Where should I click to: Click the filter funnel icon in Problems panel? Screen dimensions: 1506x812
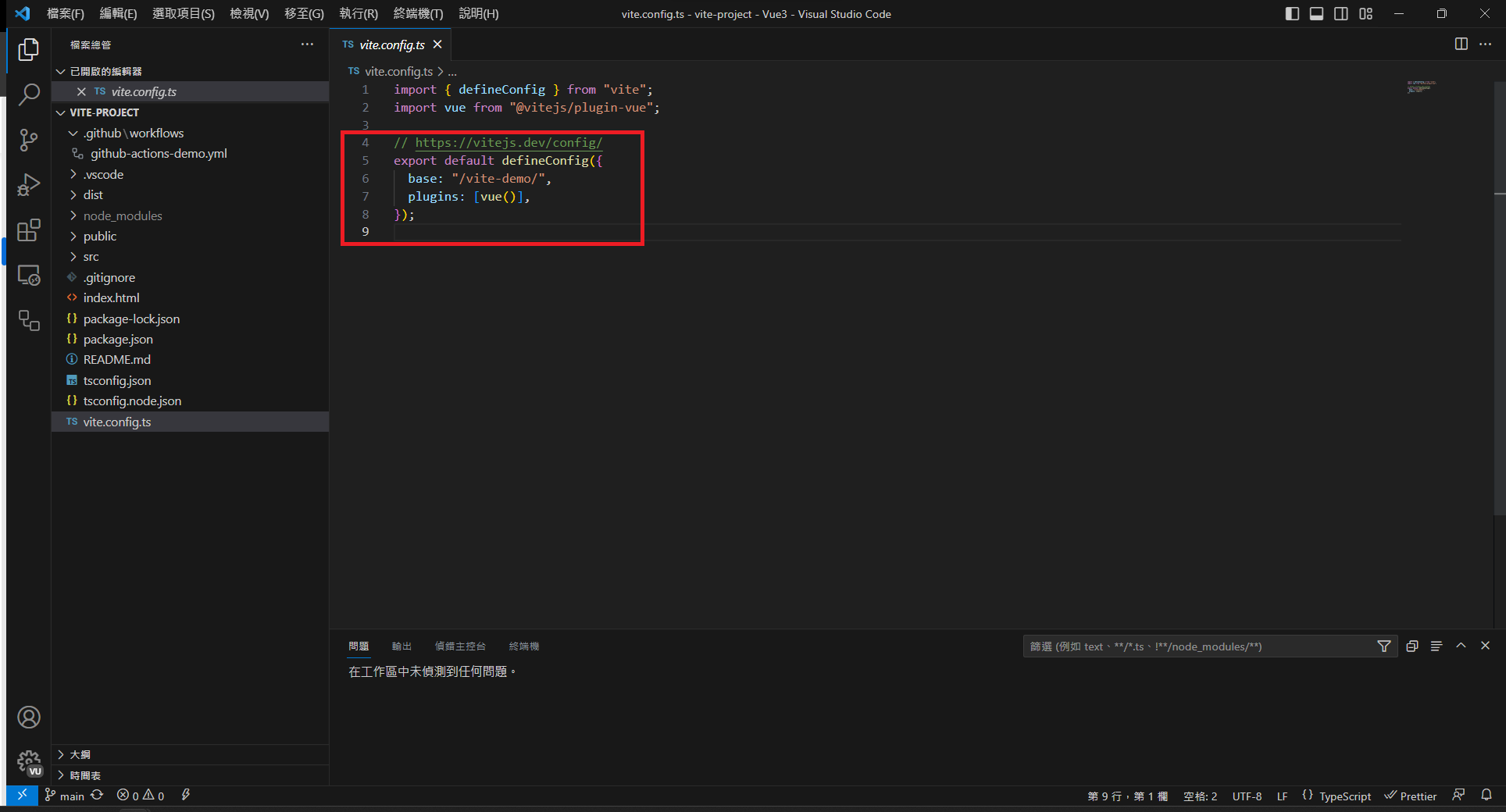click(x=1384, y=646)
